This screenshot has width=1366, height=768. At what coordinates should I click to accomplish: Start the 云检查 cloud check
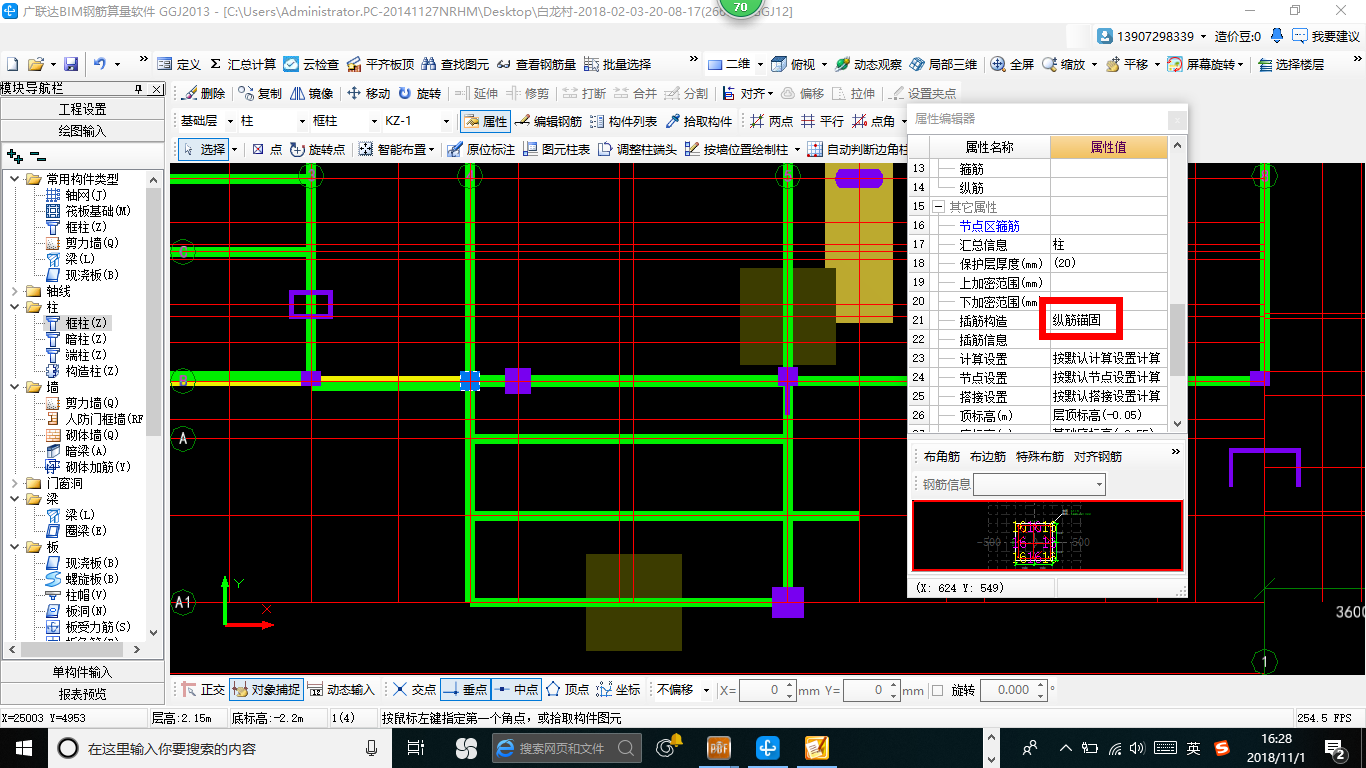tap(311, 64)
